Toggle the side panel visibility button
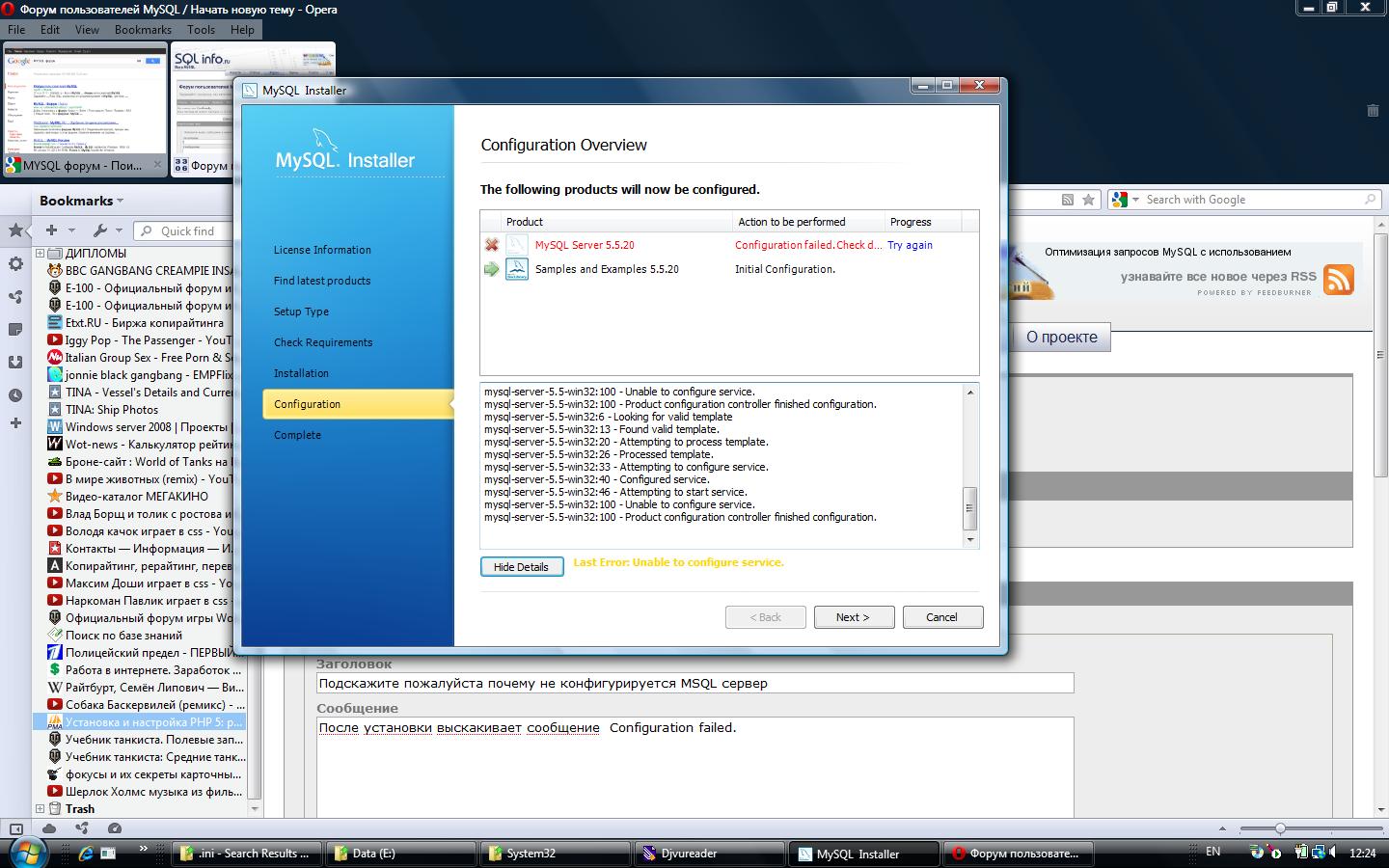Viewport: 1389px width, 868px height. point(15,828)
